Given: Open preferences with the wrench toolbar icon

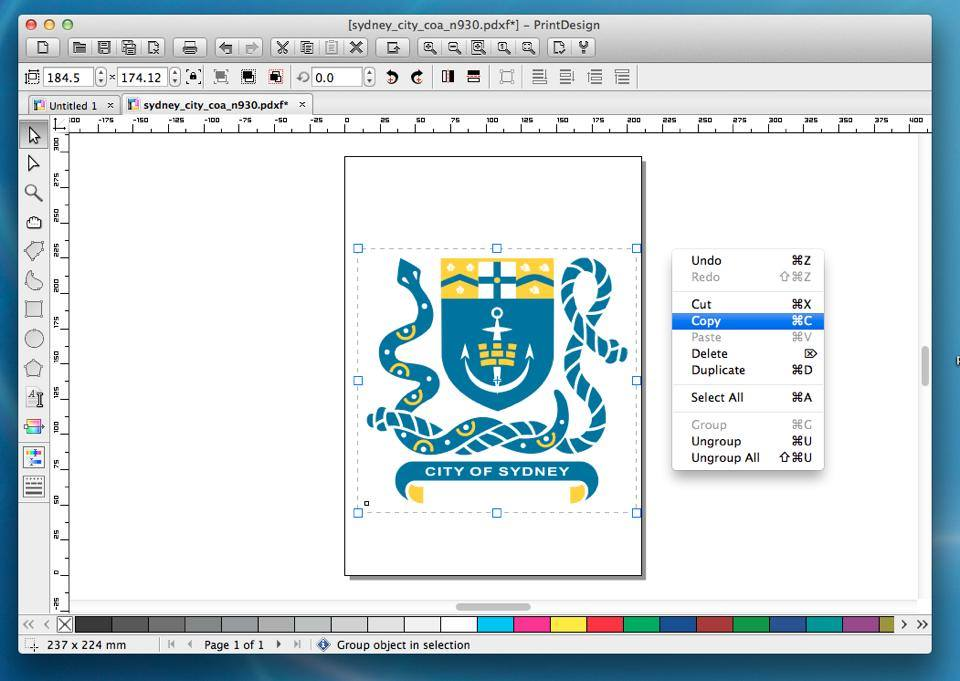Looking at the screenshot, I should (583, 47).
